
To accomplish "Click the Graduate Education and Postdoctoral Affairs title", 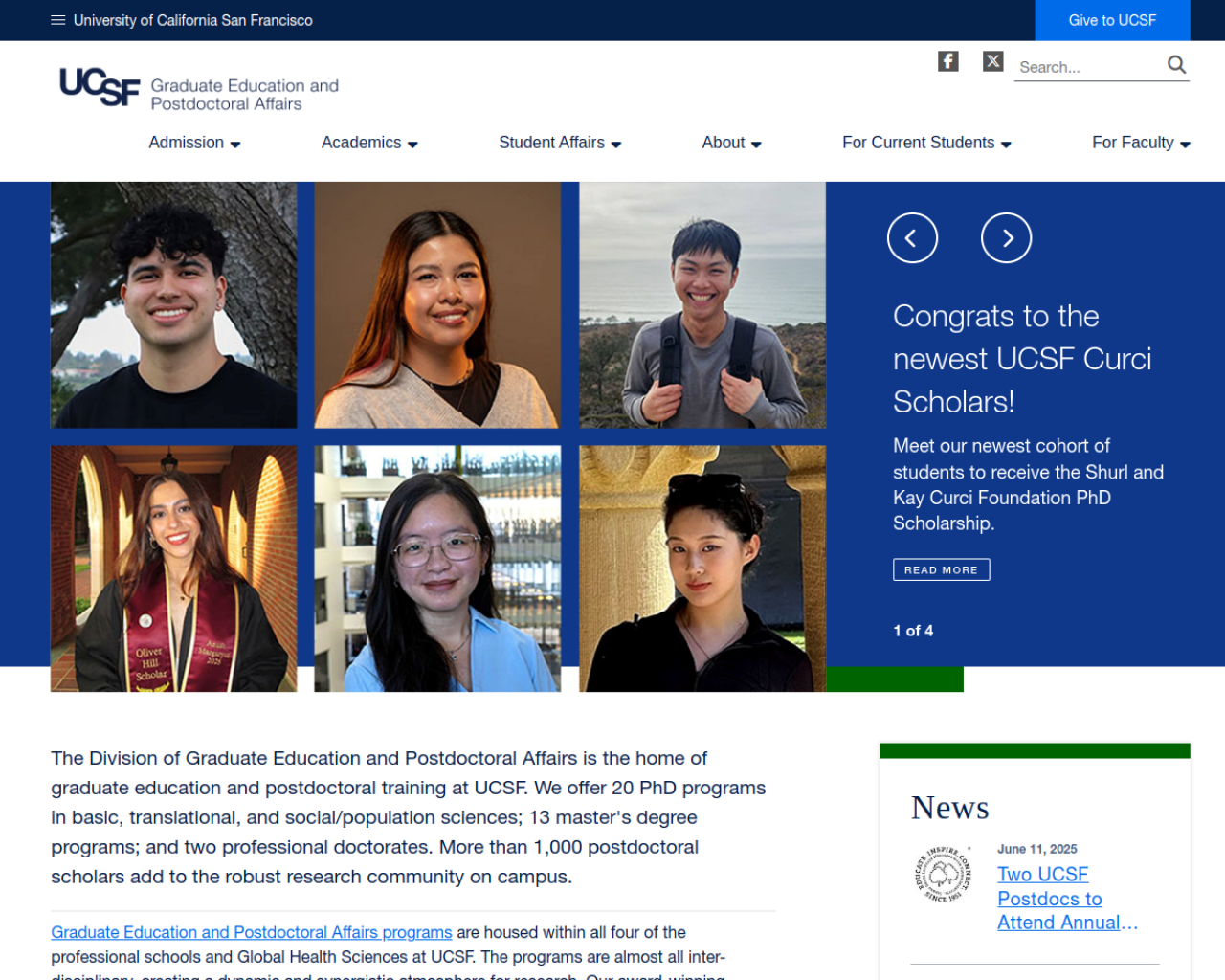I will point(244,95).
